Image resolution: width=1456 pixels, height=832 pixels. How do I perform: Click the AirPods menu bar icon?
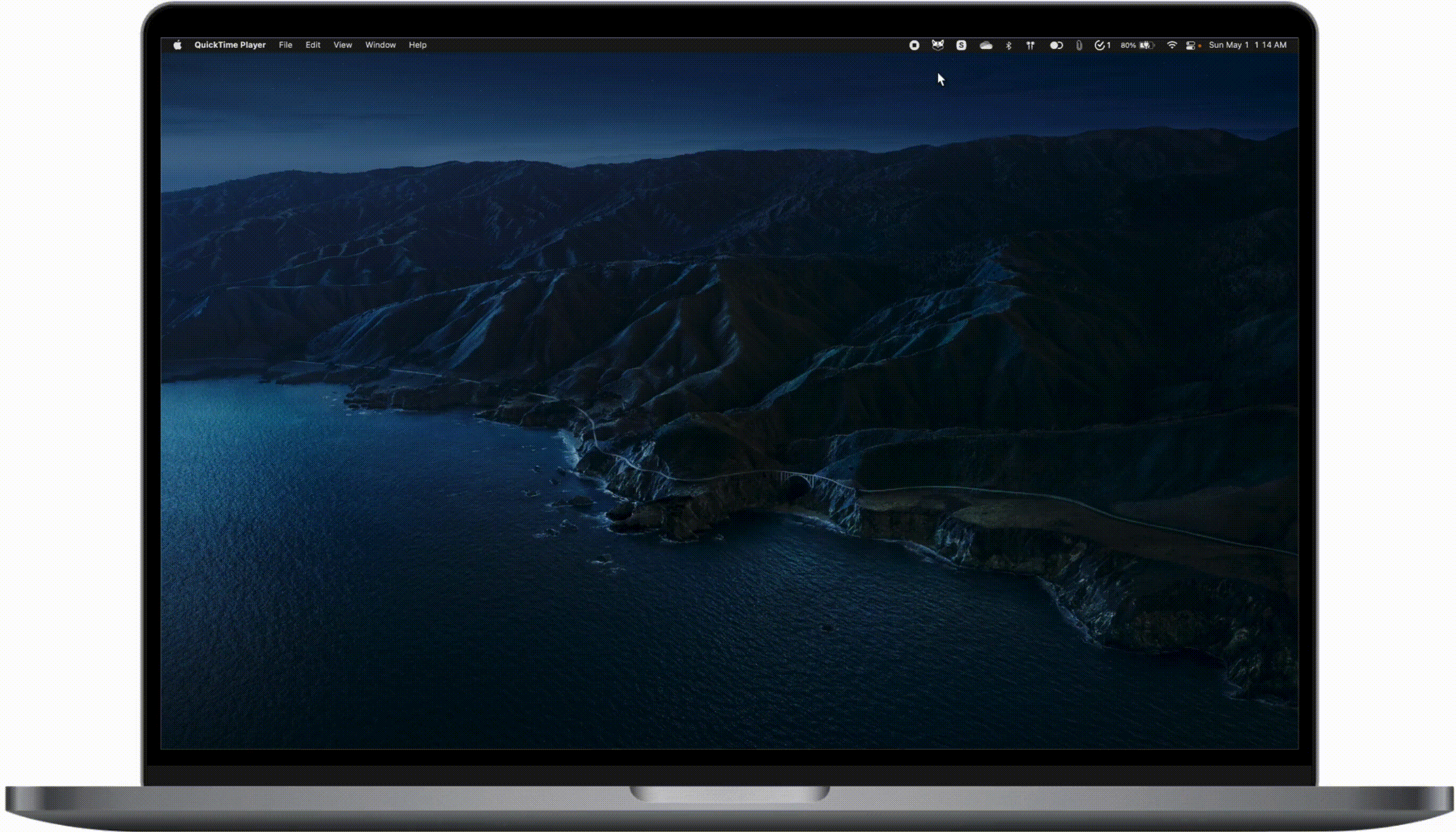1031,45
